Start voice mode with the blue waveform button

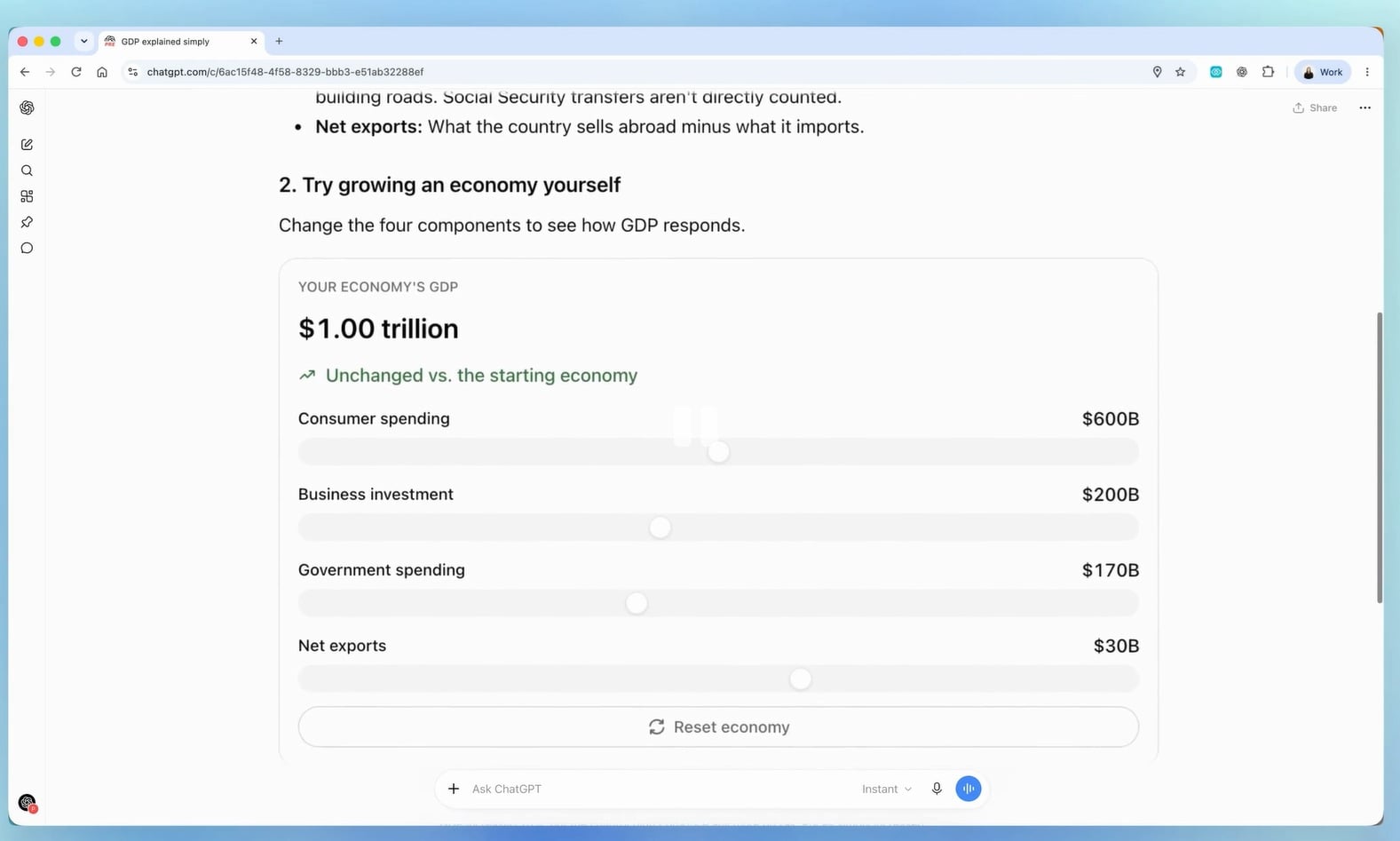[969, 789]
